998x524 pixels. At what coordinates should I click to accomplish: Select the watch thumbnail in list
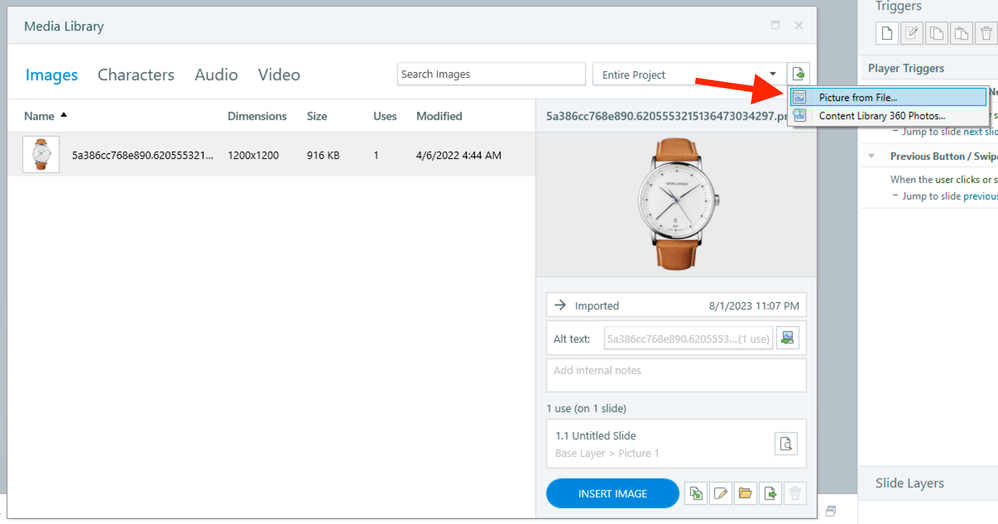[x=41, y=154]
